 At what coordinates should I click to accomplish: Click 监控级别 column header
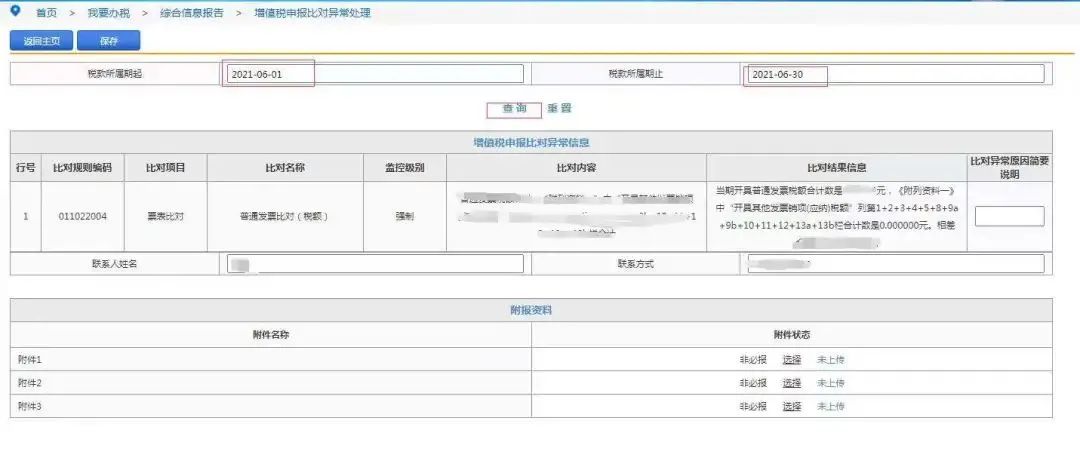tap(405, 167)
